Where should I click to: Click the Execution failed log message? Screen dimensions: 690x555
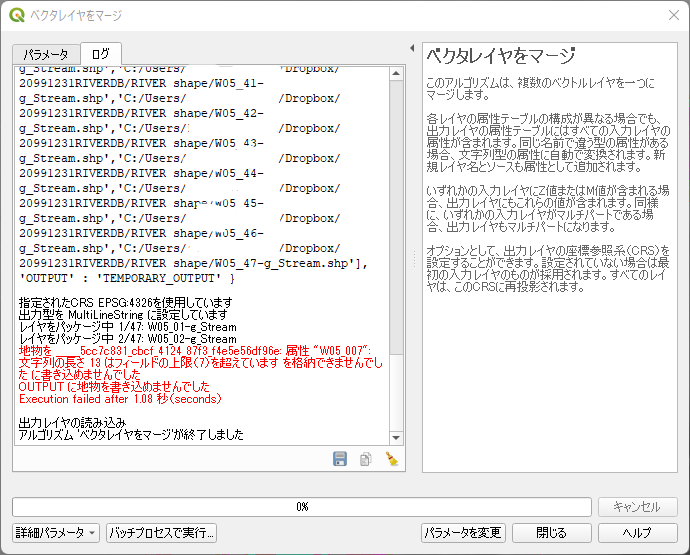pyautogui.click(x=120, y=398)
